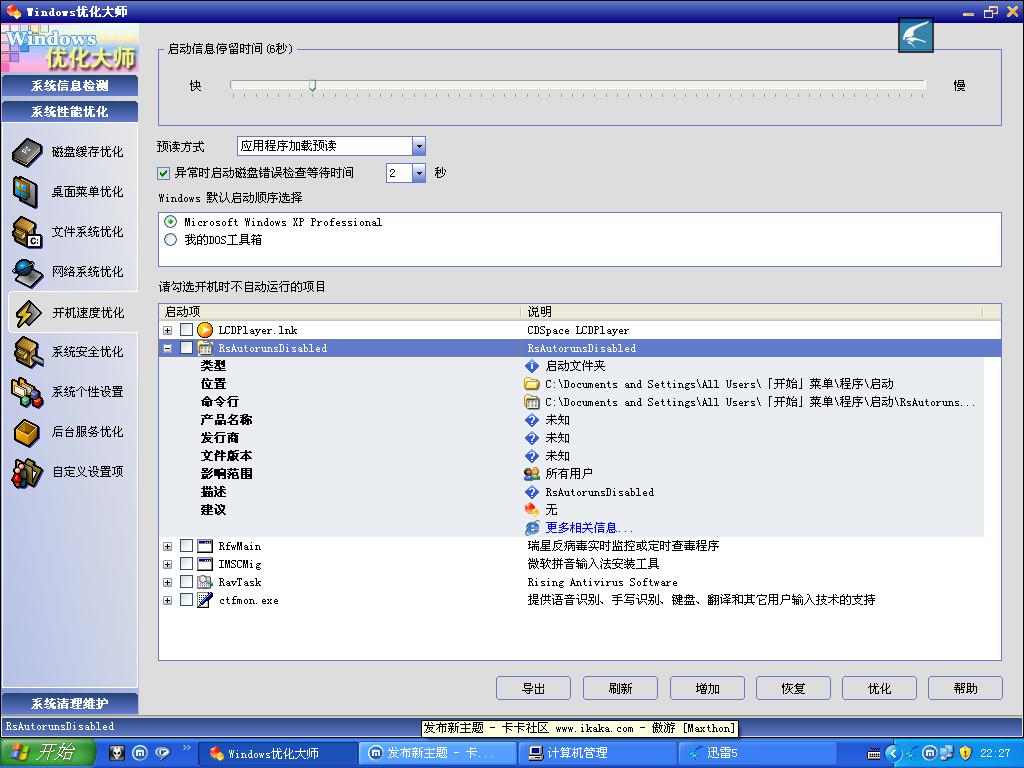The image size is (1024, 768).
Task: Click the first quick launch icon after Start
Action: coord(116,753)
